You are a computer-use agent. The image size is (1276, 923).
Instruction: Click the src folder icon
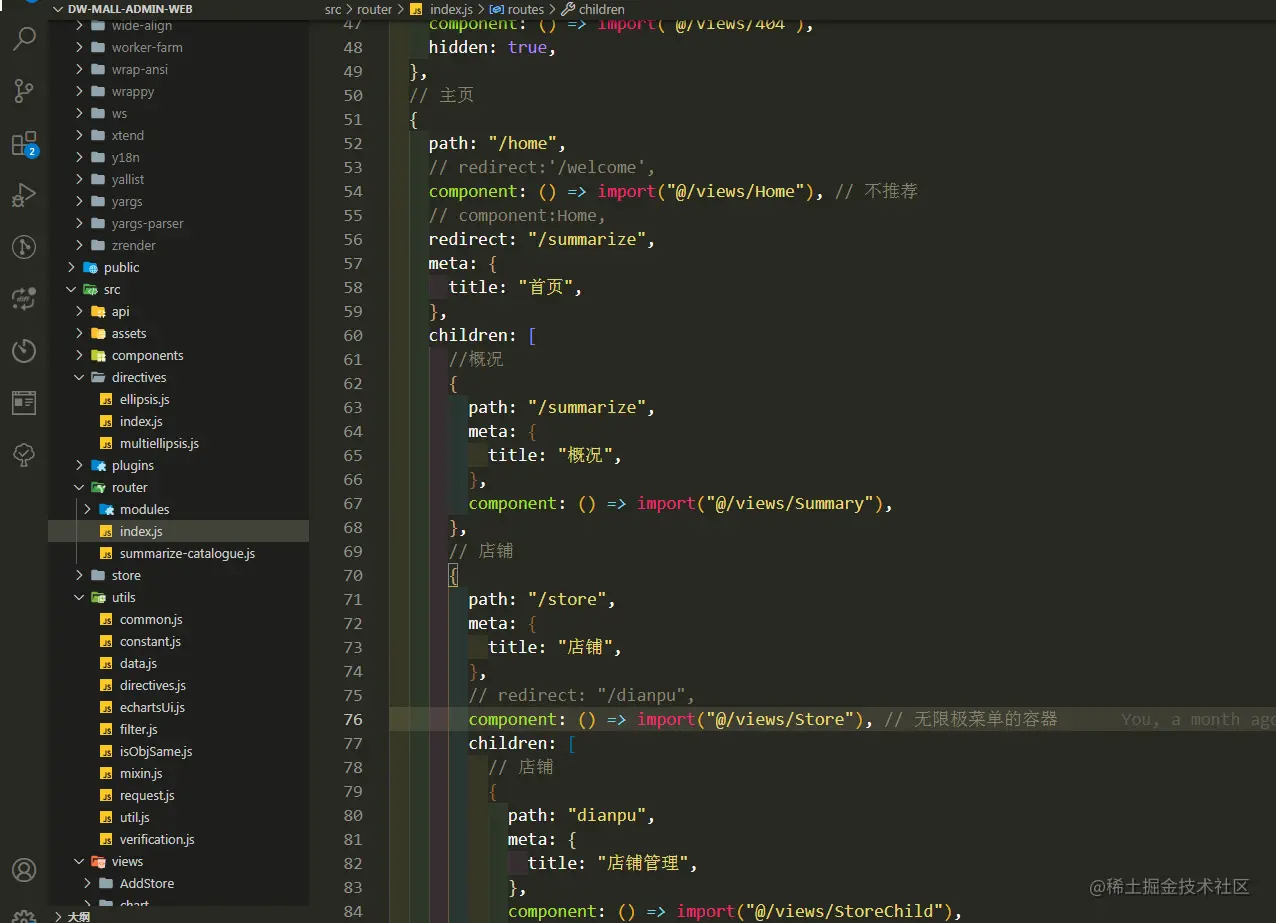90,289
